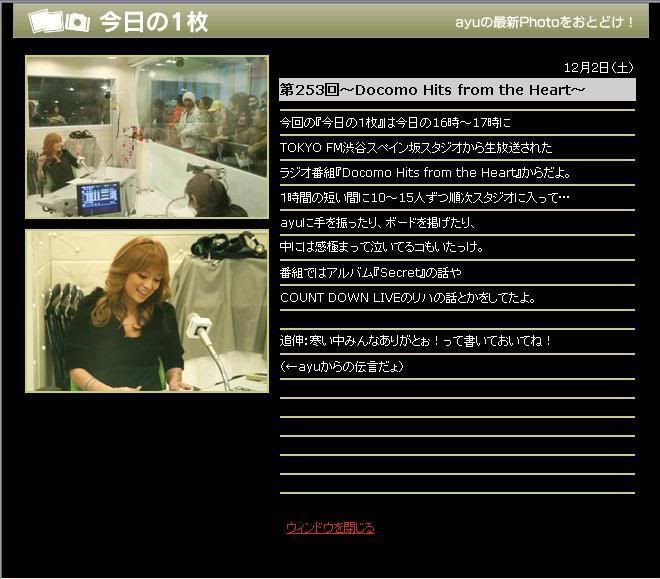Click the line starting with 1時間の短い間に

(x=424, y=197)
